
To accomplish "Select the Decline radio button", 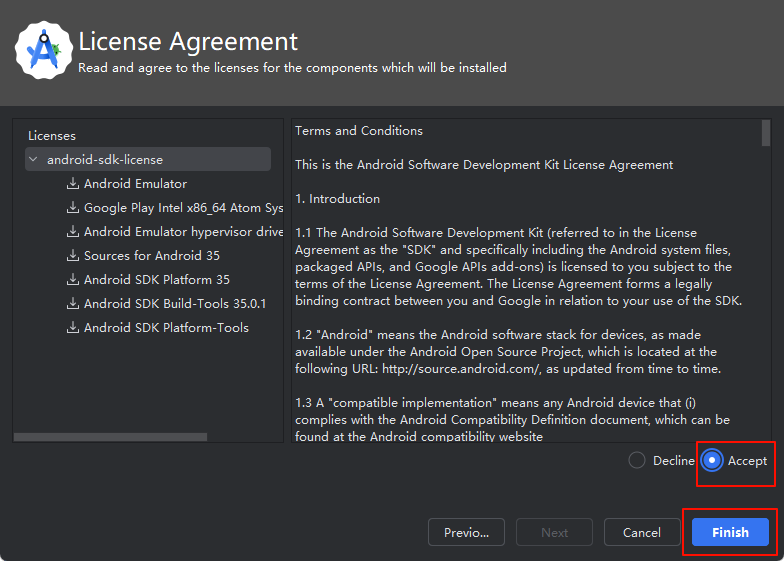I will [637, 461].
